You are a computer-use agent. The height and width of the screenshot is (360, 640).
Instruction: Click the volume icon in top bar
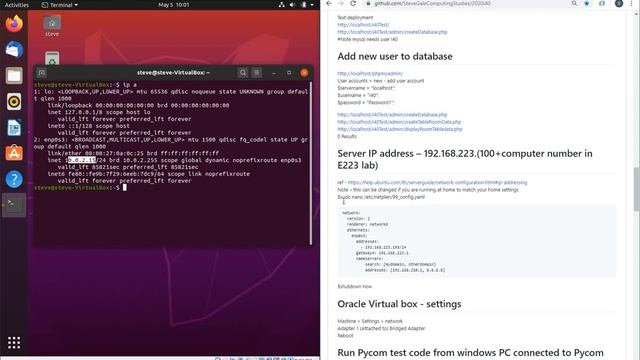(x=292, y=5)
